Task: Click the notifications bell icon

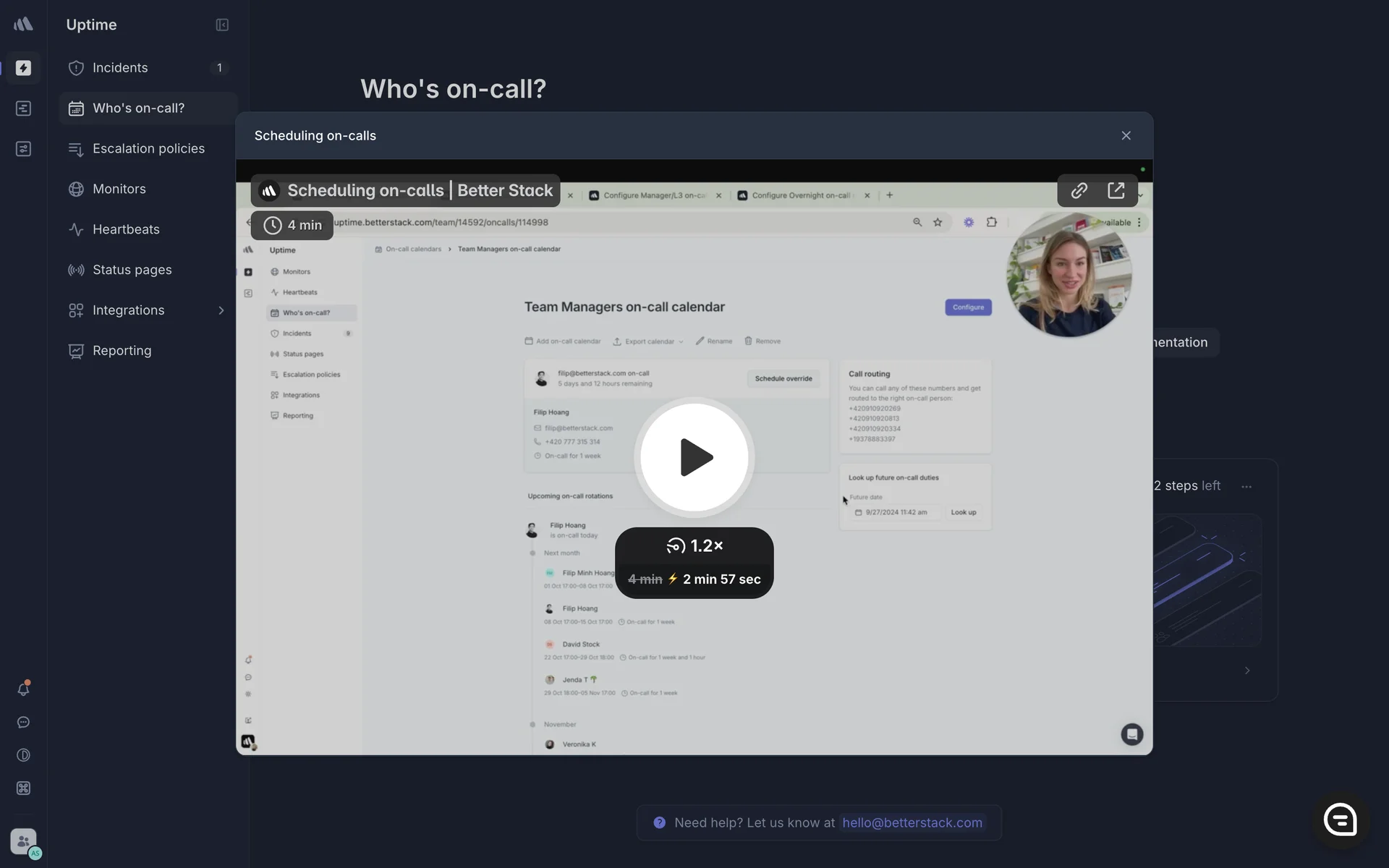Action: click(x=23, y=689)
